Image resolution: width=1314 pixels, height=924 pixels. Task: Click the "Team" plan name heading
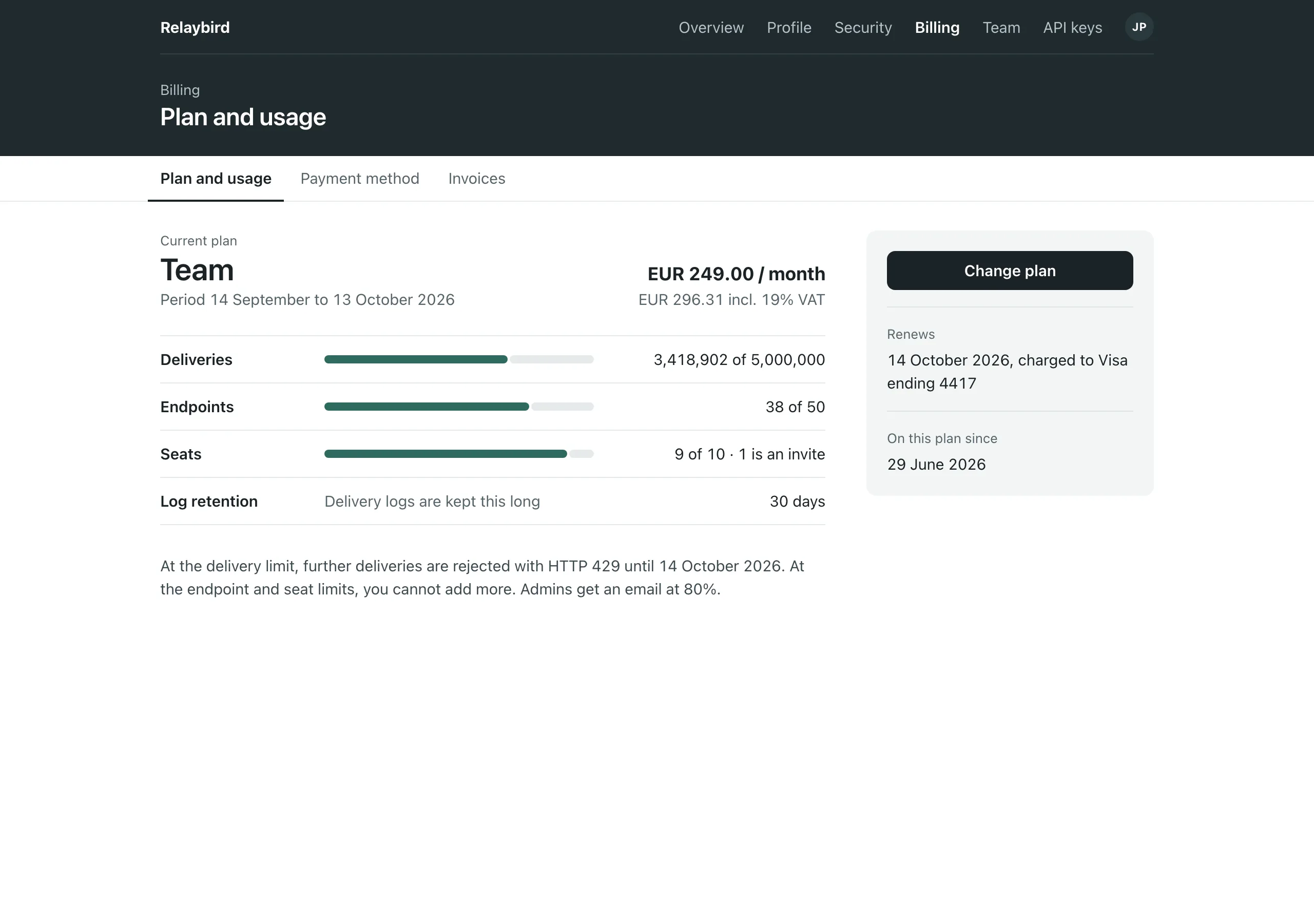[x=197, y=270]
